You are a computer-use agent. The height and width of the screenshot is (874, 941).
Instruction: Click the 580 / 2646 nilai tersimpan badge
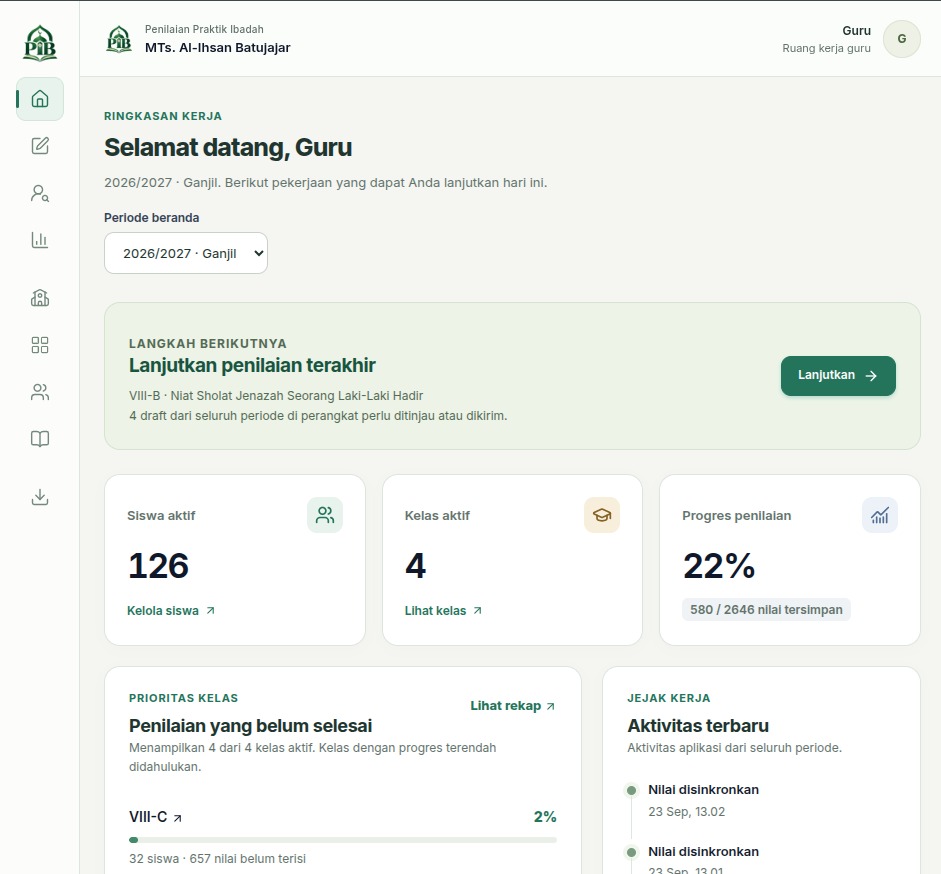click(x=766, y=610)
